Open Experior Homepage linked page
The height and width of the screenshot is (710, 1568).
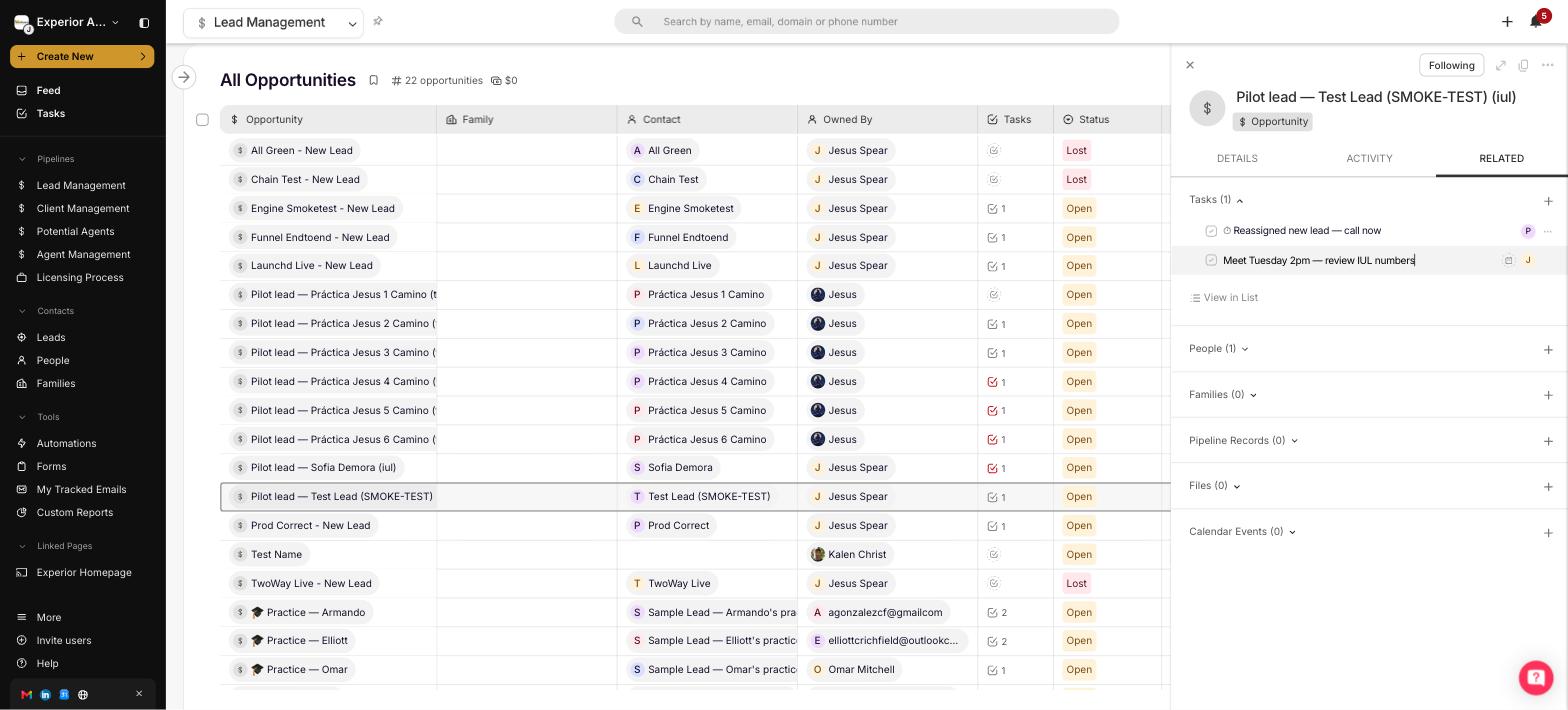tap(82, 573)
